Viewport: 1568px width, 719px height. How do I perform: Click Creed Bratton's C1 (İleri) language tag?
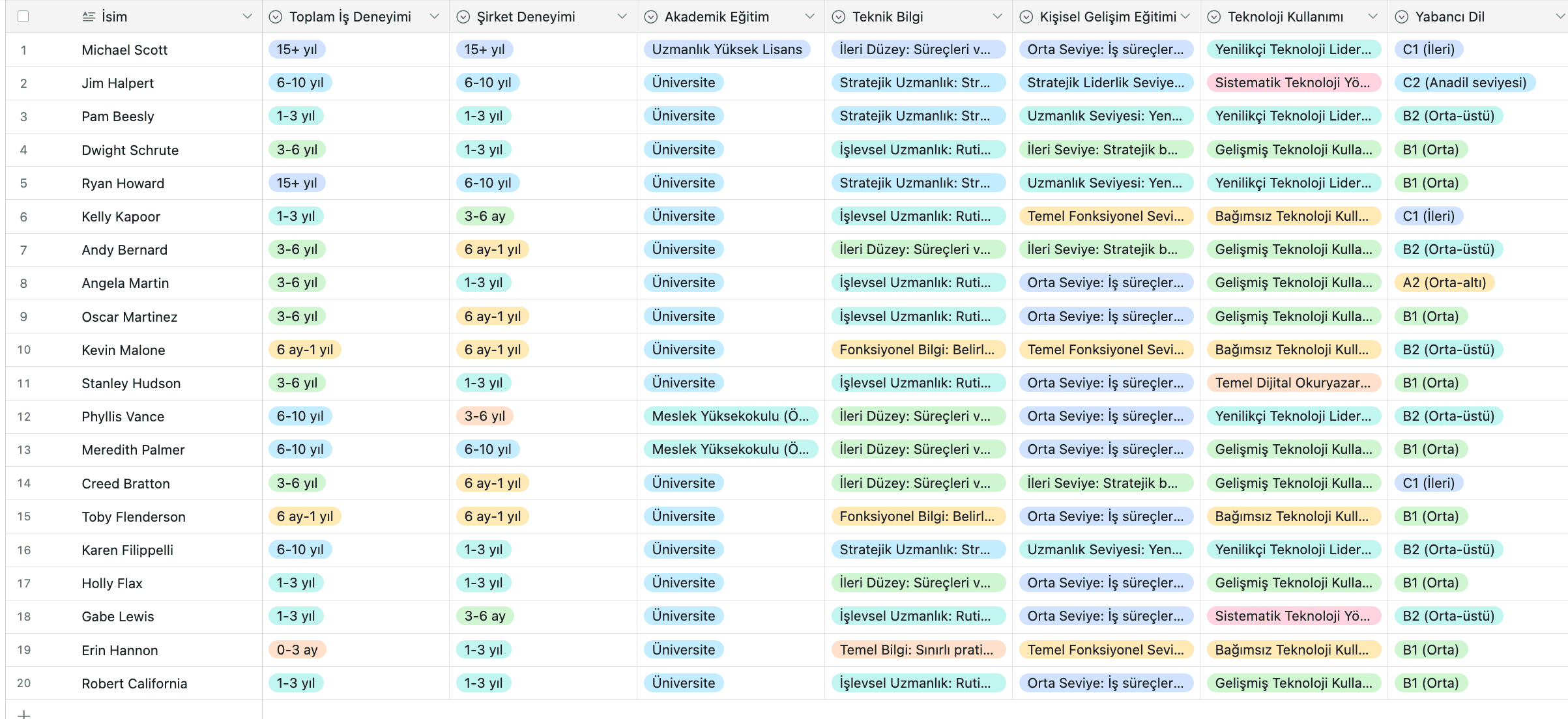click(1429, 483)
